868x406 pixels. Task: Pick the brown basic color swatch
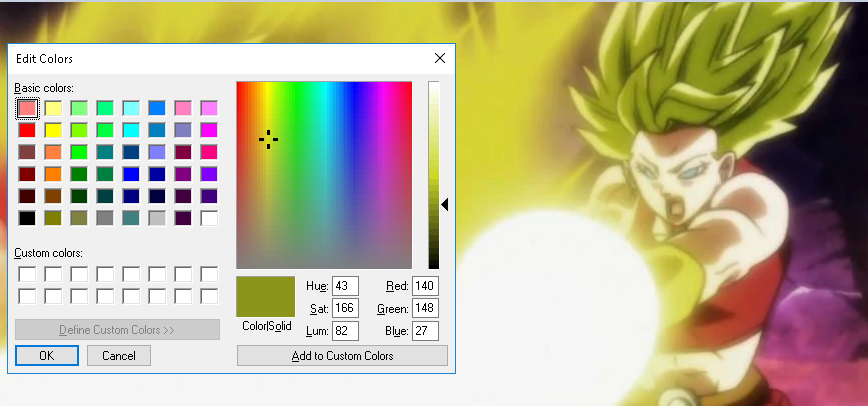[53, 196]
